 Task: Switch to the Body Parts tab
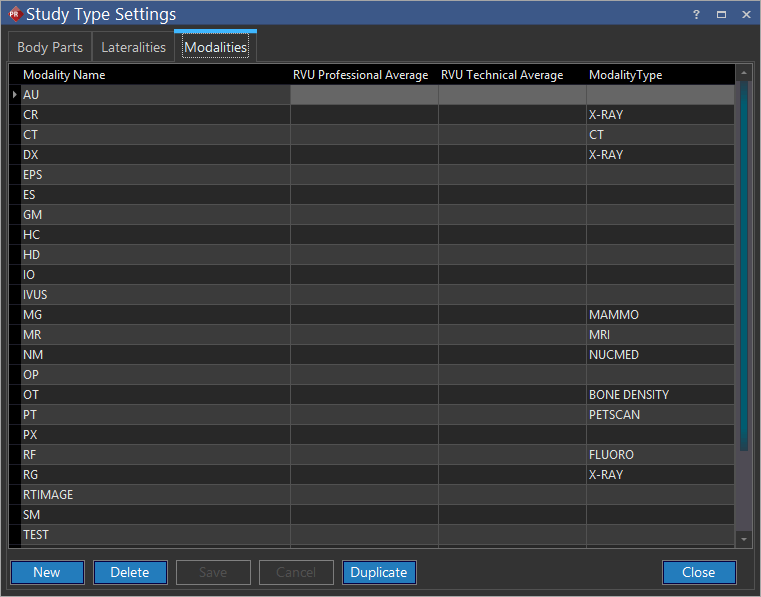pos(50,47)
